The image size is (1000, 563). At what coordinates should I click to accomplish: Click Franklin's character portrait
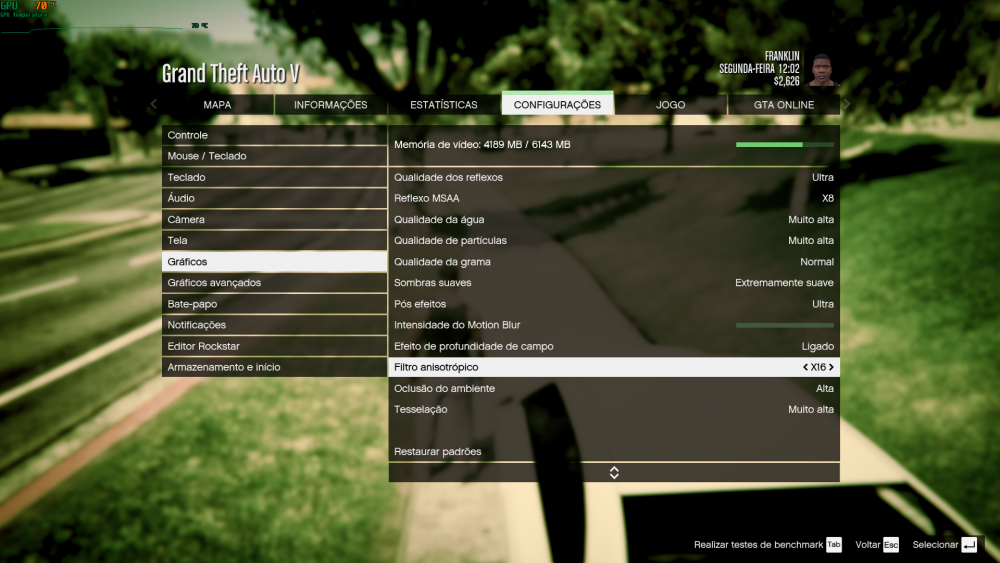[x=821, y=69]
